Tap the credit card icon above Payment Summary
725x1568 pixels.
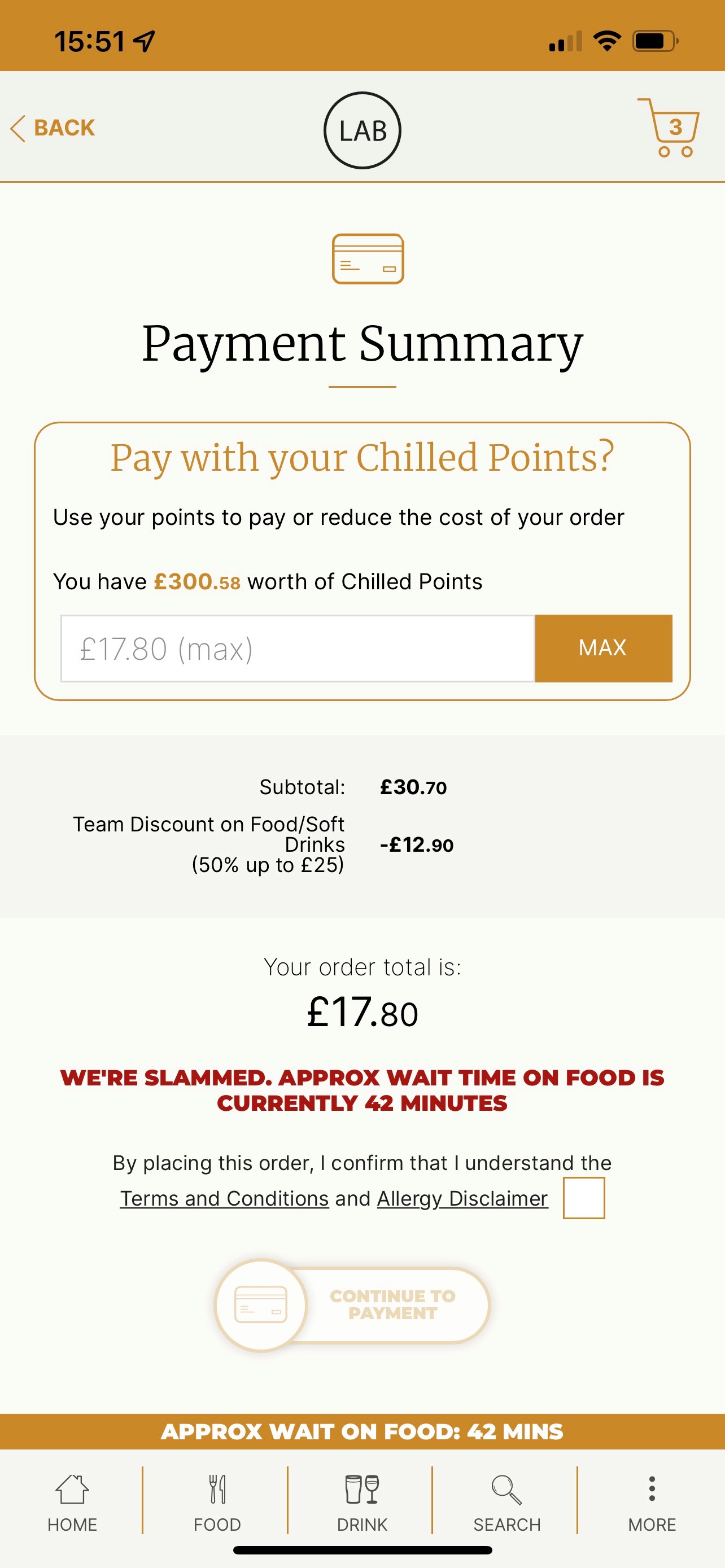(x=368, y=259)
